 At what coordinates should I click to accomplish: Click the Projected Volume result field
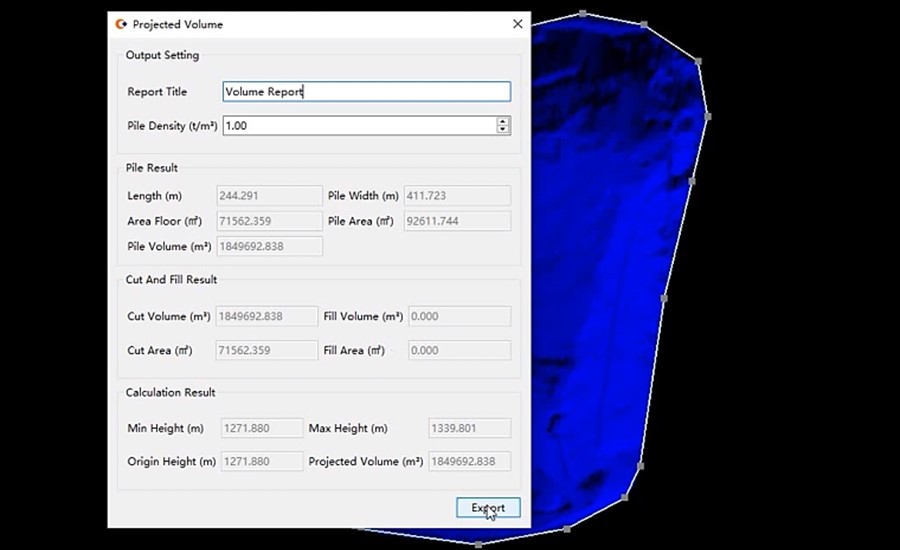[x=469, y=461]
